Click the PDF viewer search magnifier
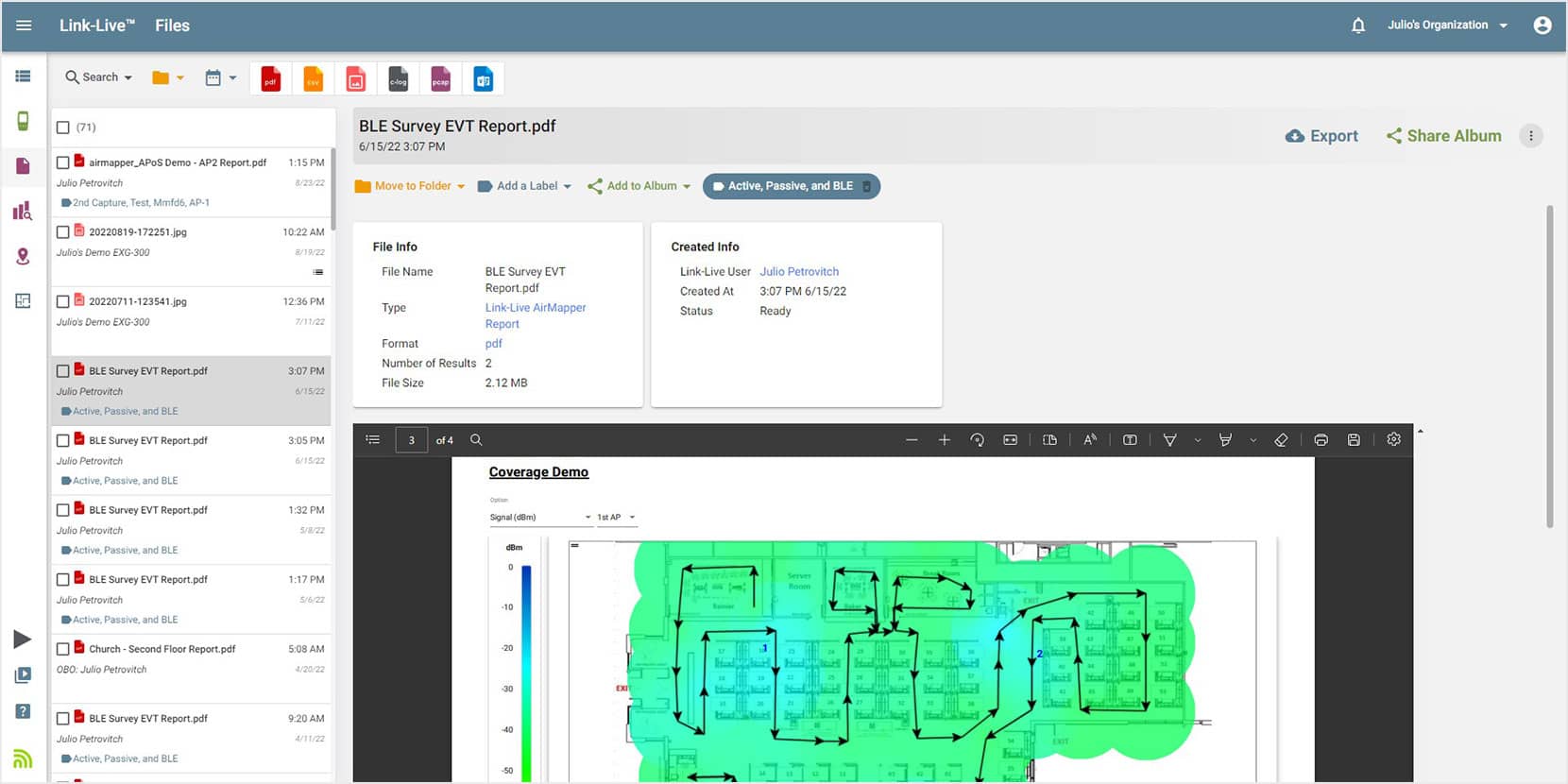1568x784 pixels. 476,439
